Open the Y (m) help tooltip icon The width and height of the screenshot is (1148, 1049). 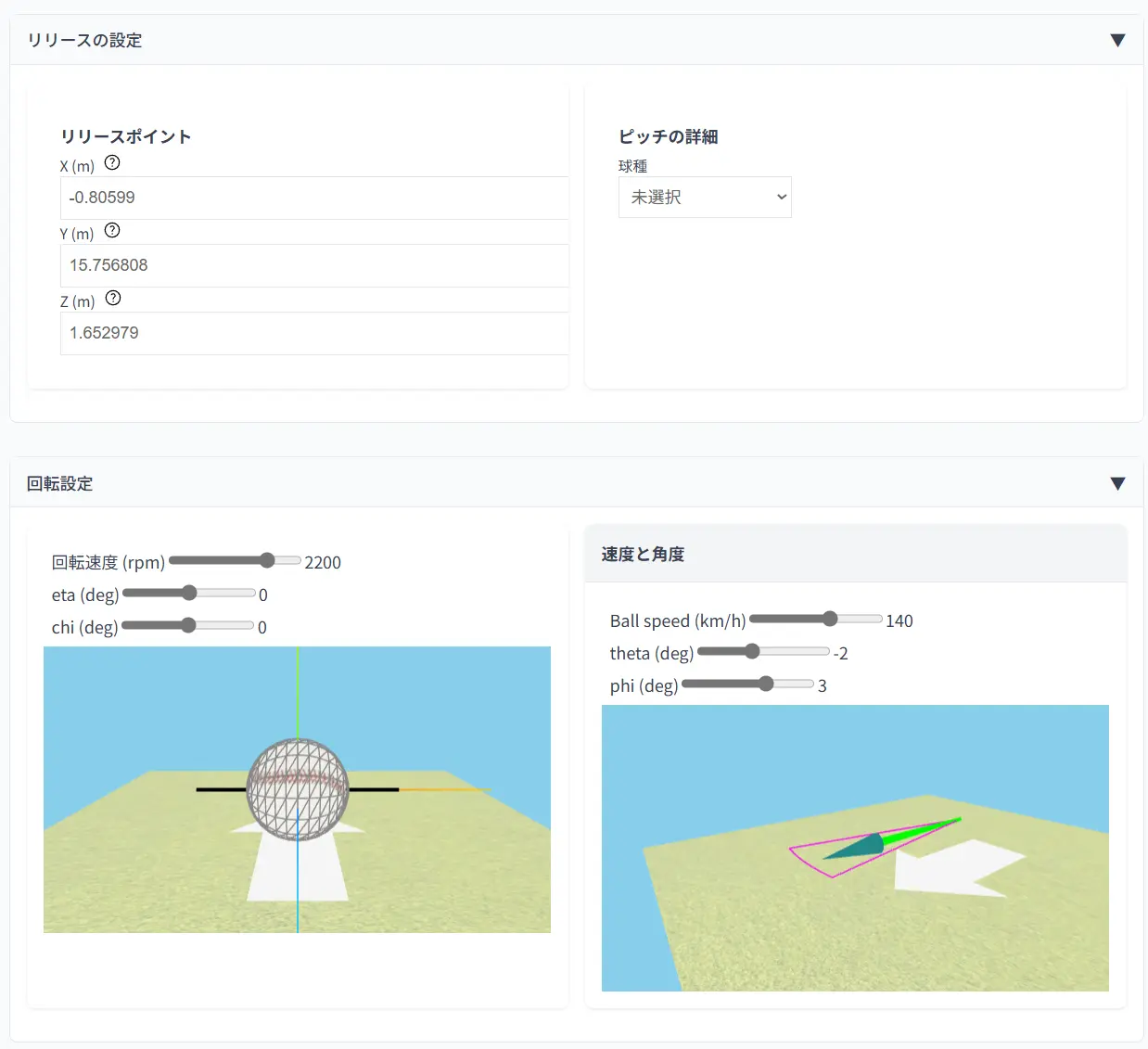111,230
